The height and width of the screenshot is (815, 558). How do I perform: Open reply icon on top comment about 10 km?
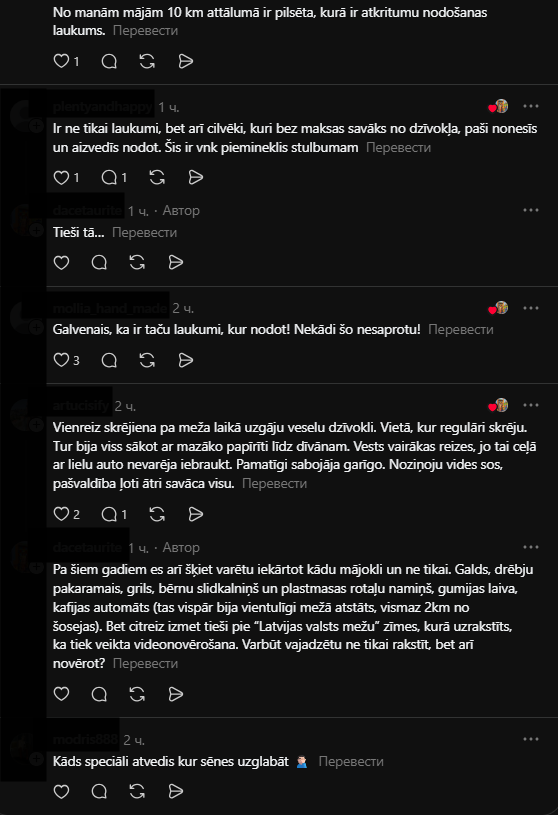point(109,61)
